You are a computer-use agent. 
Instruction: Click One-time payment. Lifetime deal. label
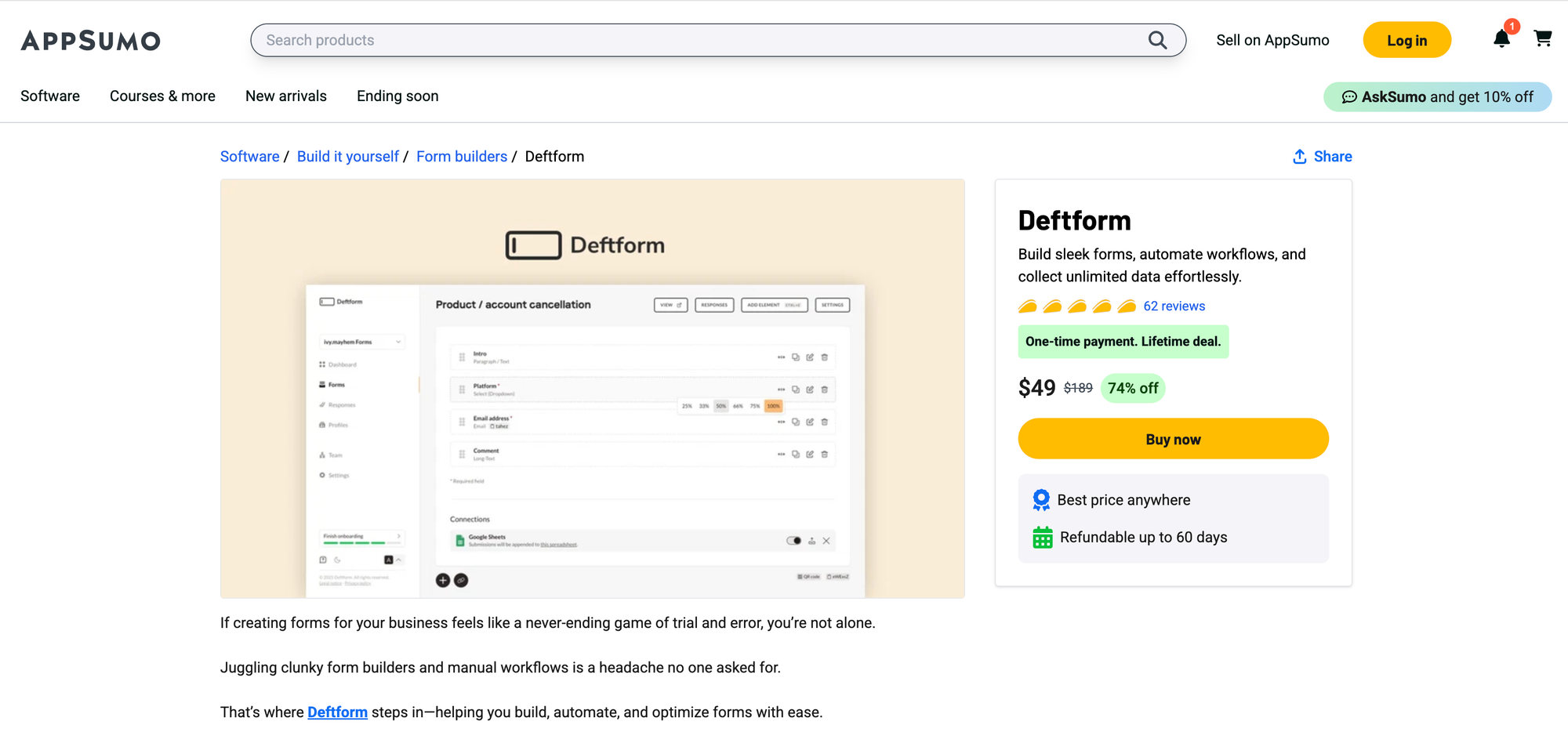point(1123,342)
